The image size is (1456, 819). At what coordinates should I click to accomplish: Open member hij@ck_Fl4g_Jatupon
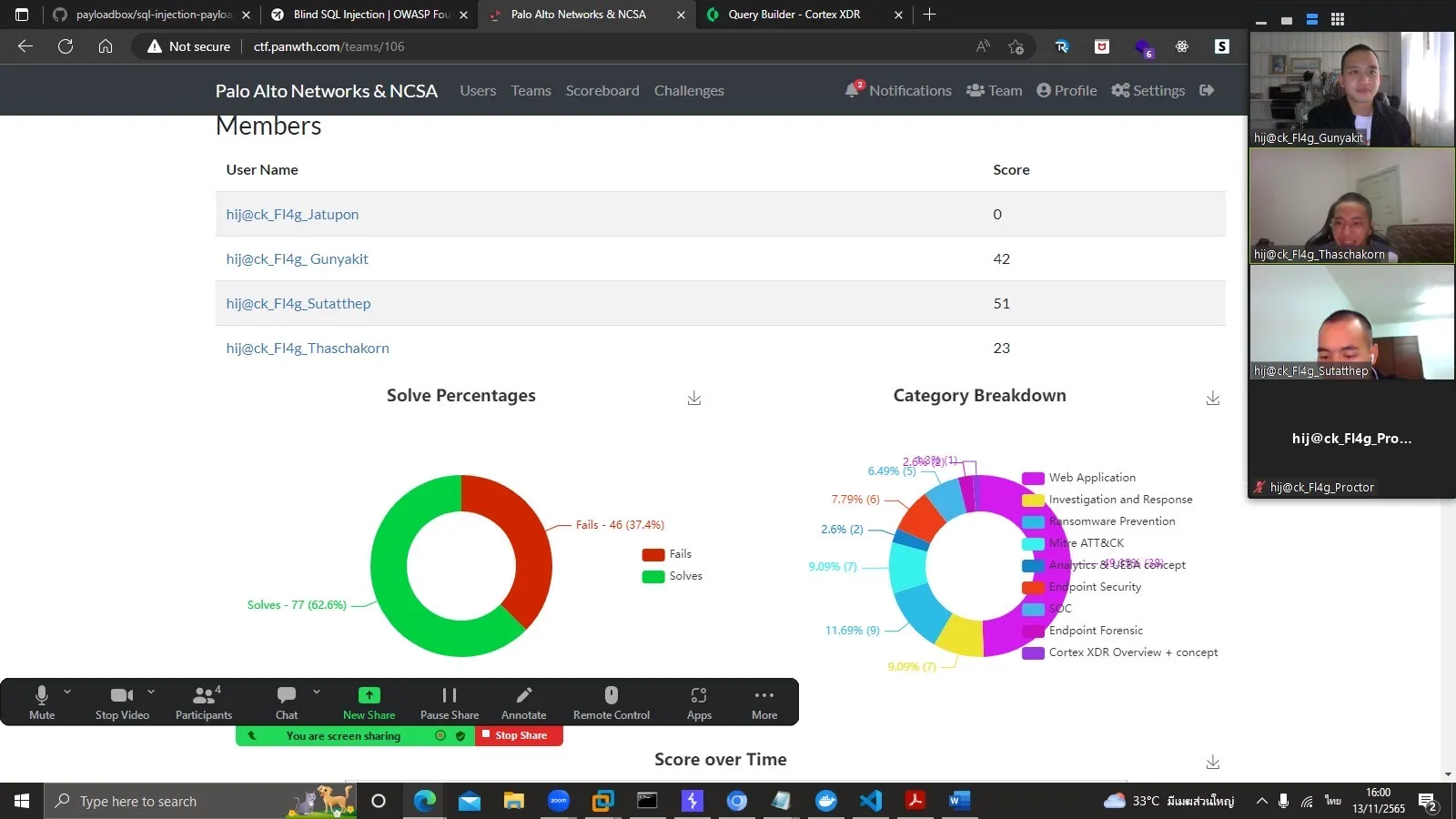(x=292, y=215)
